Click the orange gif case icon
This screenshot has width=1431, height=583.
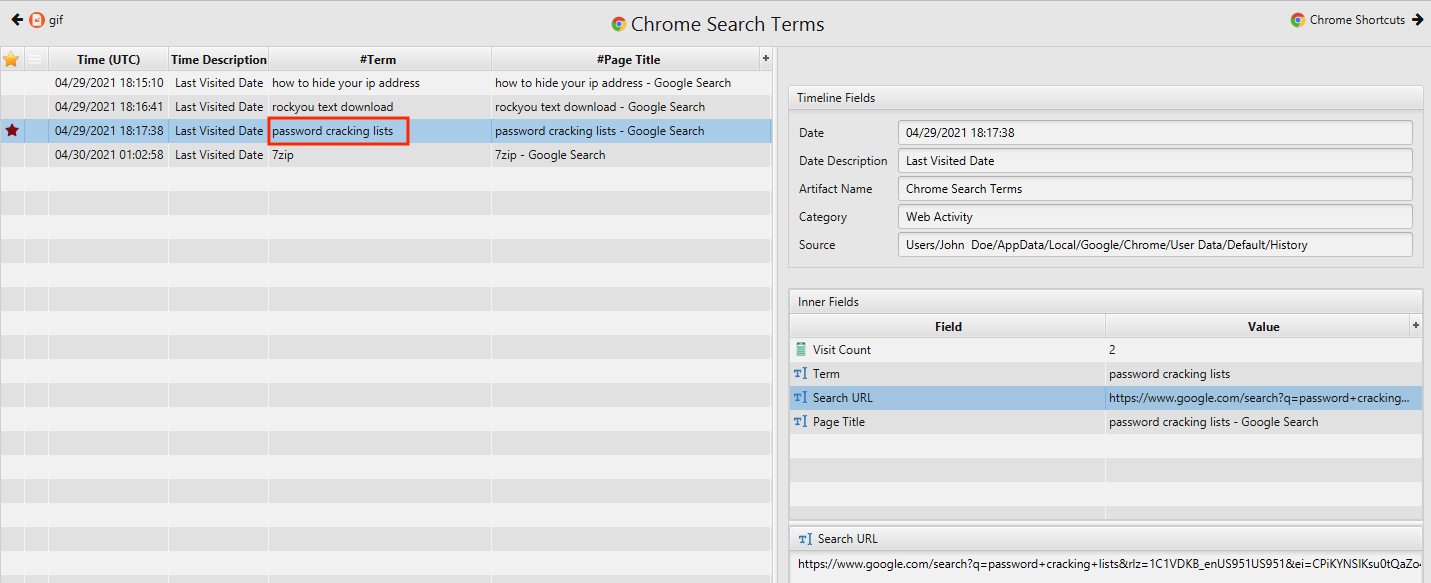click(37, 20)
